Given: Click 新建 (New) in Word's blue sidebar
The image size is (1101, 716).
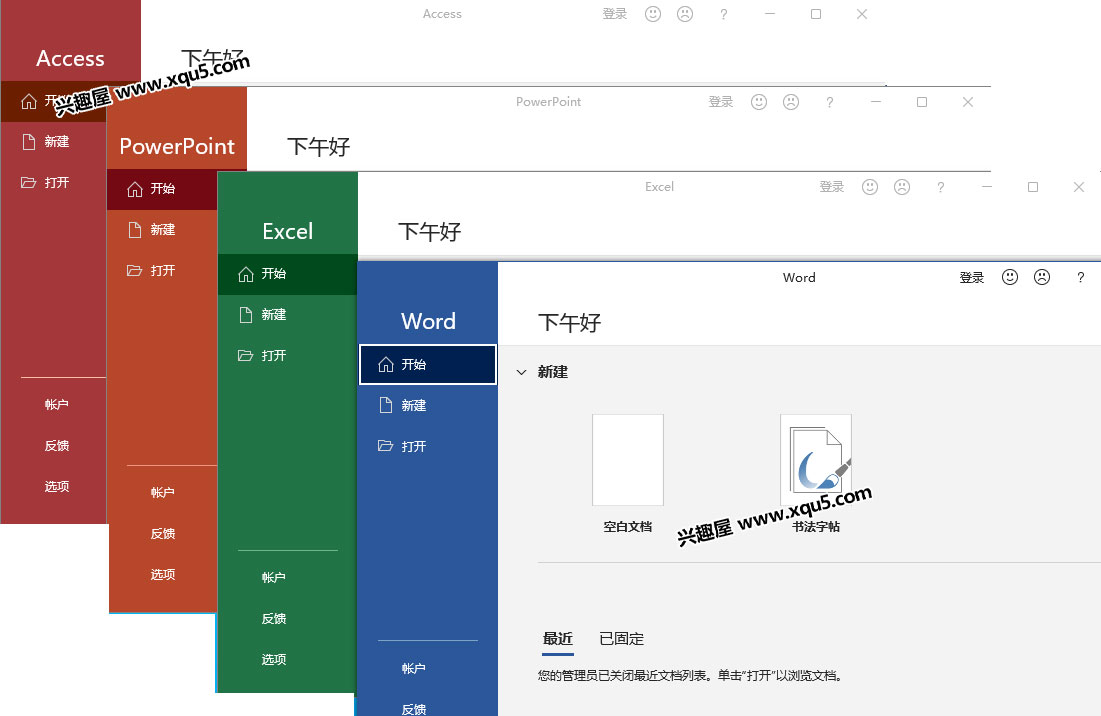Looking at the screenshot, I should pyautogui.click(x=428, y=405).
